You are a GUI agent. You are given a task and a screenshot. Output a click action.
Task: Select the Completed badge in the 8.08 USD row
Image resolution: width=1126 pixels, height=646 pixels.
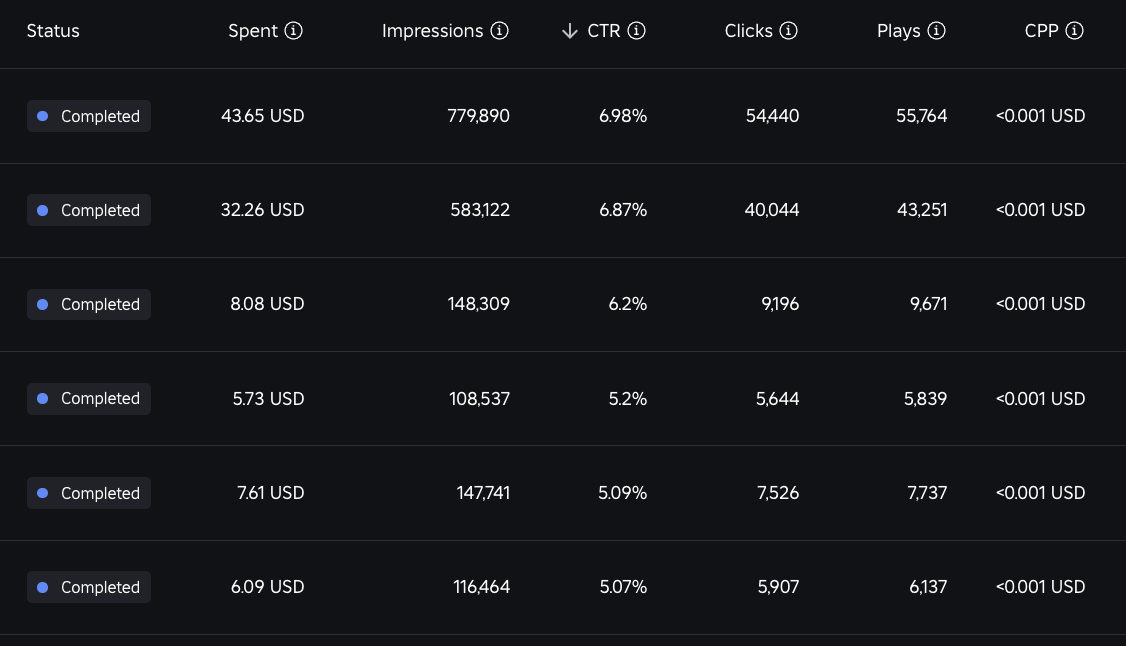89,304
